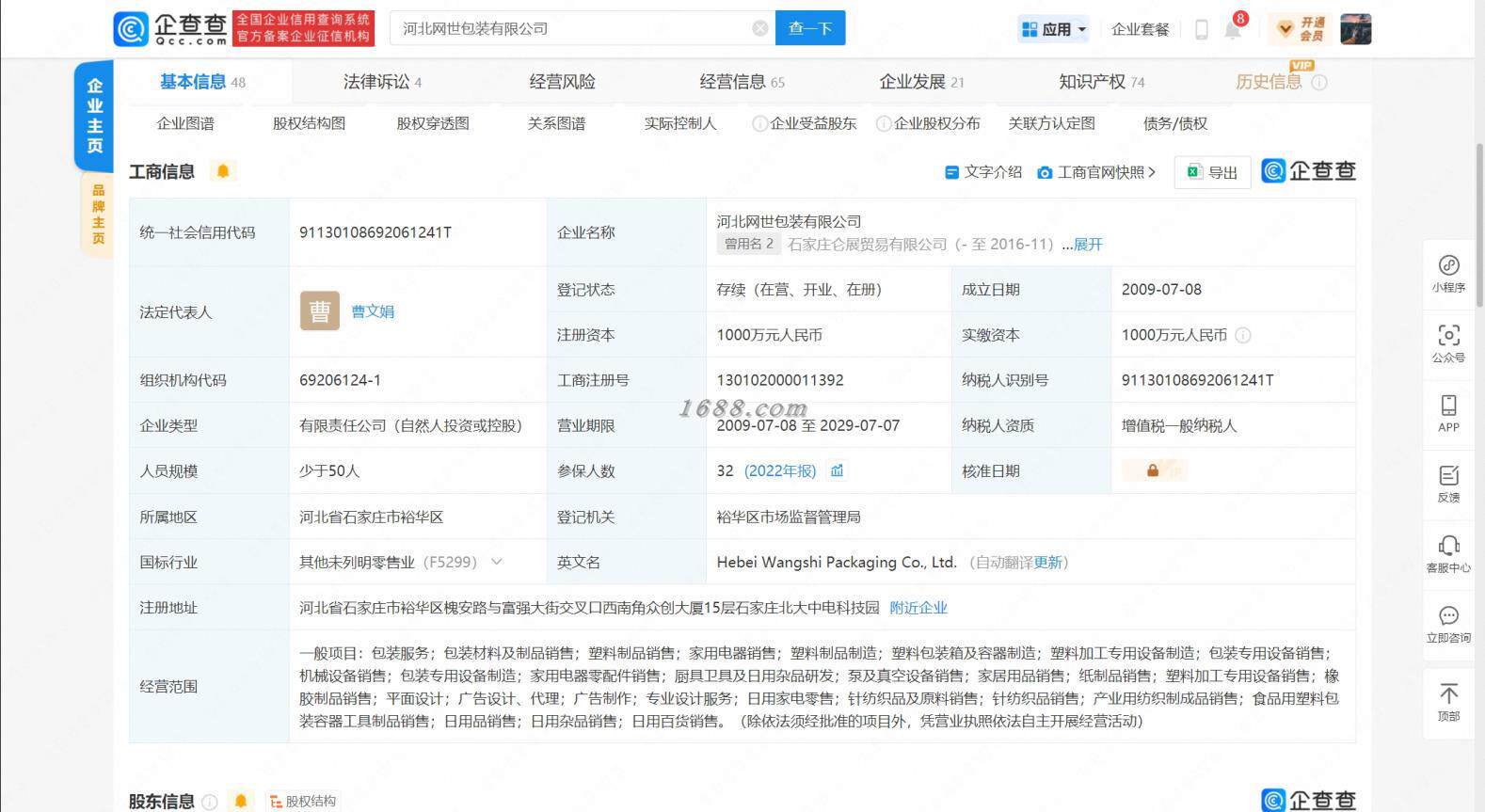Click the bell icon beside 股东信息
1485x812 pixels.
[241, 801]
